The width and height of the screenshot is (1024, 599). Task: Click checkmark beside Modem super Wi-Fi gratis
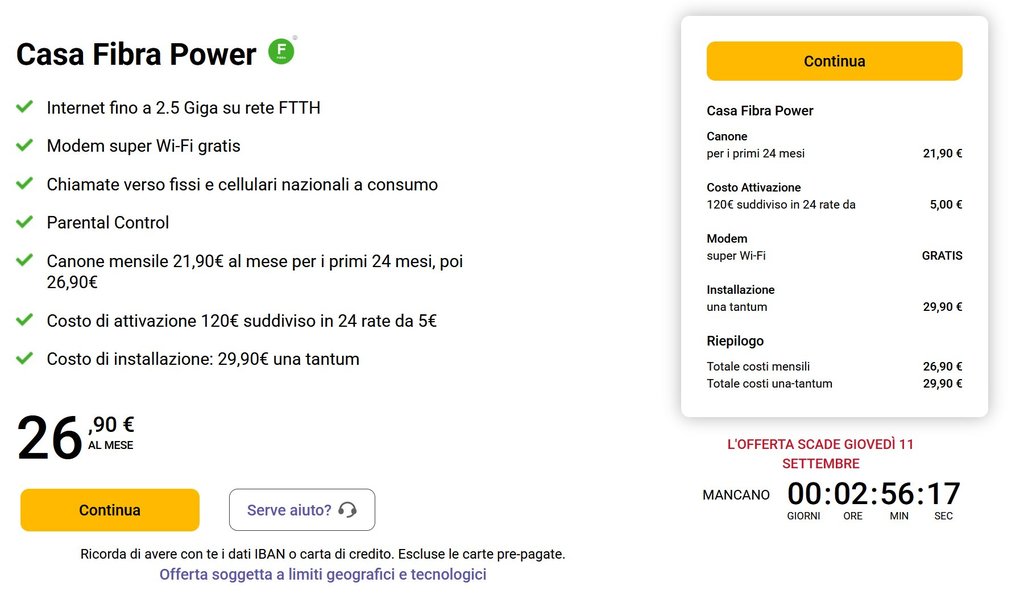click(x=25, y=146)
